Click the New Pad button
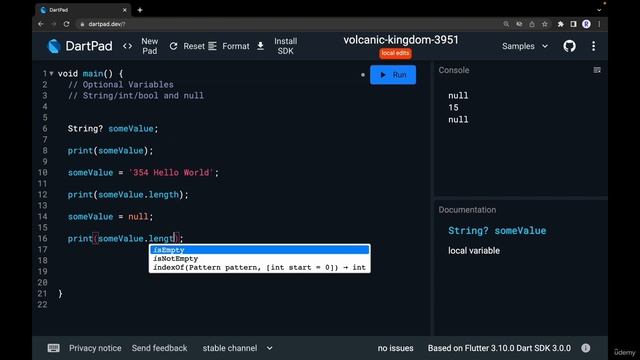This screenshot has width=640, height=360. (x=149, y=46)
